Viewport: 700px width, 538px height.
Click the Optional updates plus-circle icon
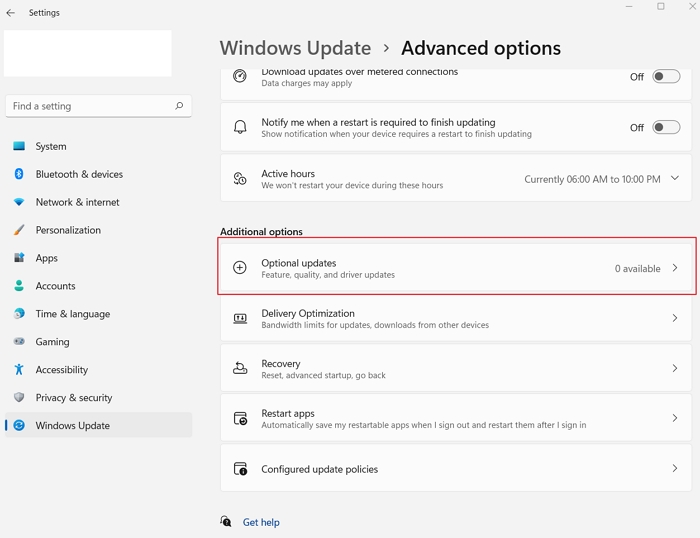(240, 267)
